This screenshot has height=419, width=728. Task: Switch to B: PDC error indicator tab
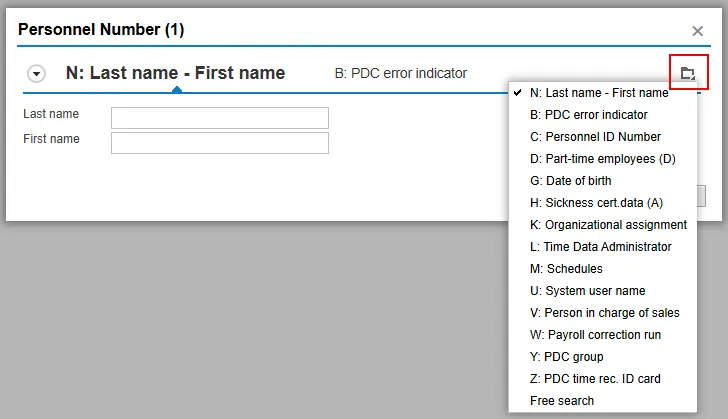(x=400, y=73)
